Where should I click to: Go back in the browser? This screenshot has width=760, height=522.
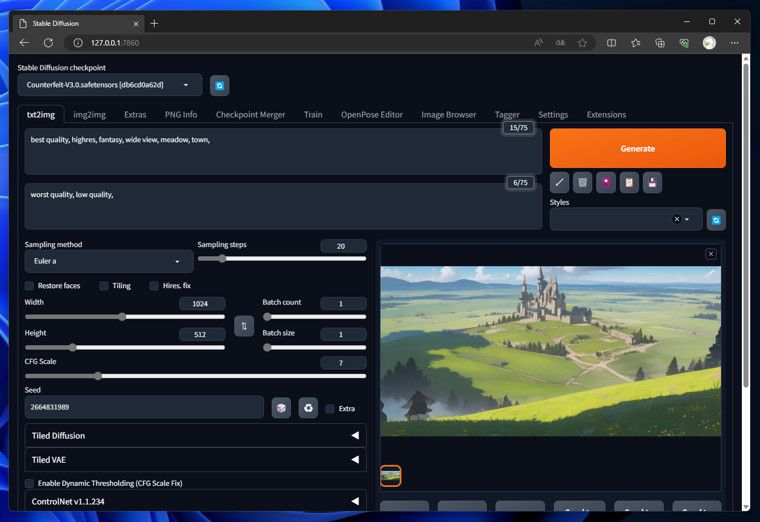(24, 43)
